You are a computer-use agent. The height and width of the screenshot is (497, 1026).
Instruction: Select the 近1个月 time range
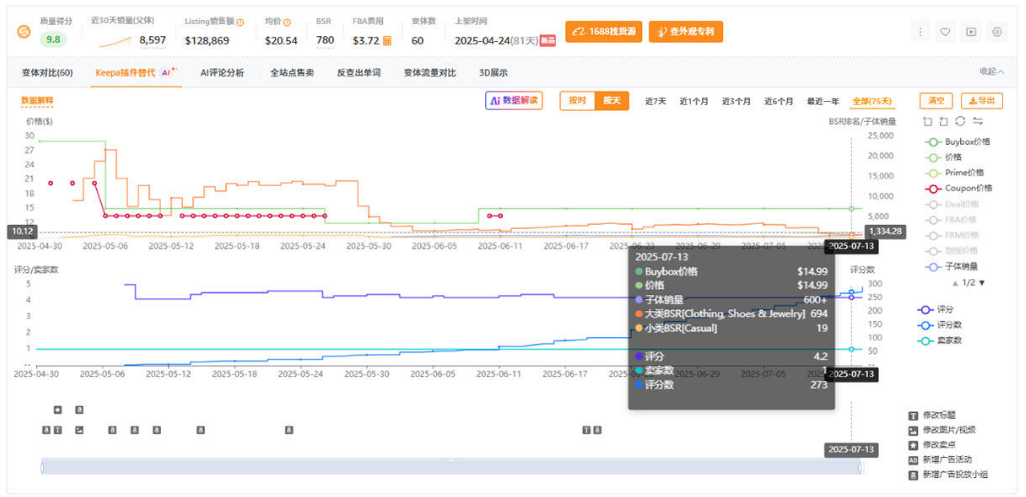(x=693, y=101)
